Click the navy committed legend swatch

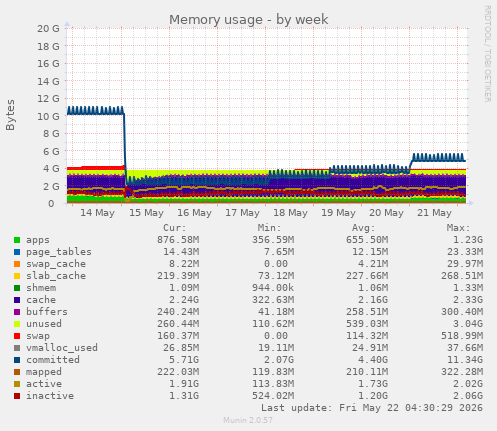(x=17, y=360)
